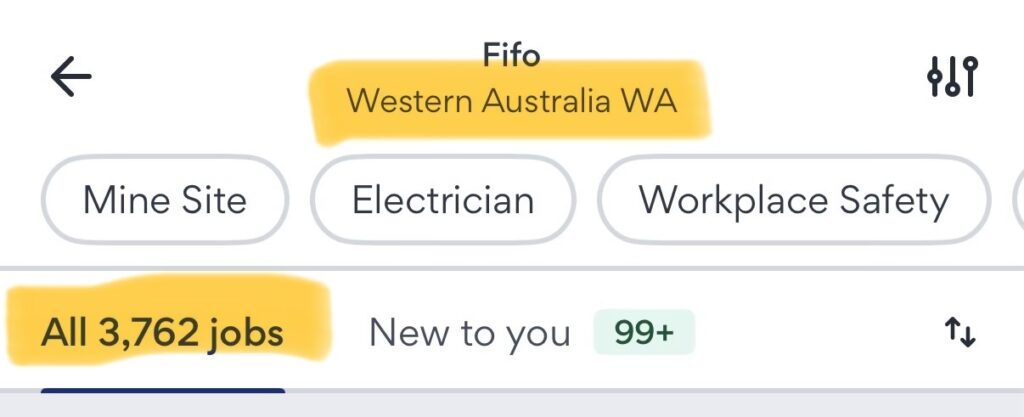Image resolution: width=1024 pixels, height=417 pixels.
Task: Tap the partially visible chip after Workplace Safety
Action: pyautogui.click(x=1016, y=200)
